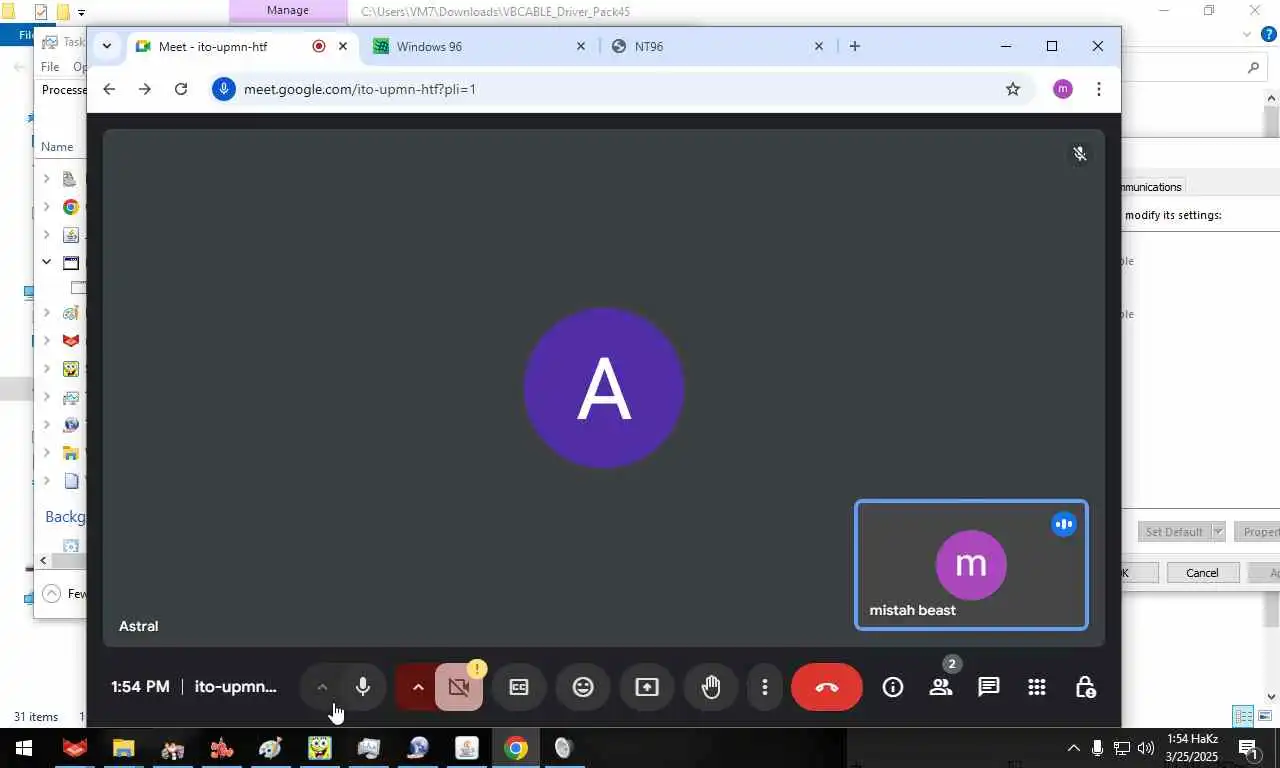Viewport: 1280px width, 768px height.
Task: Click Astral's muted microphone indicator
Action: pos(1080,154)
